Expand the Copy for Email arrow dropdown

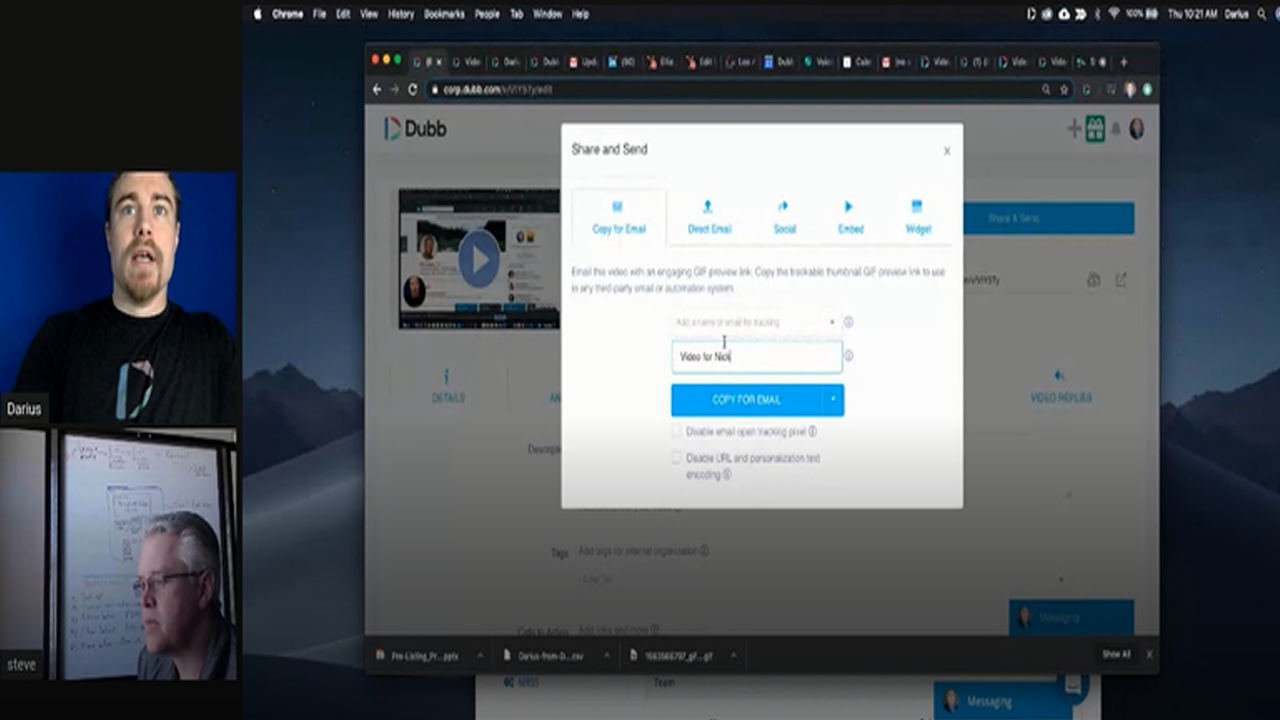[832, 400]
